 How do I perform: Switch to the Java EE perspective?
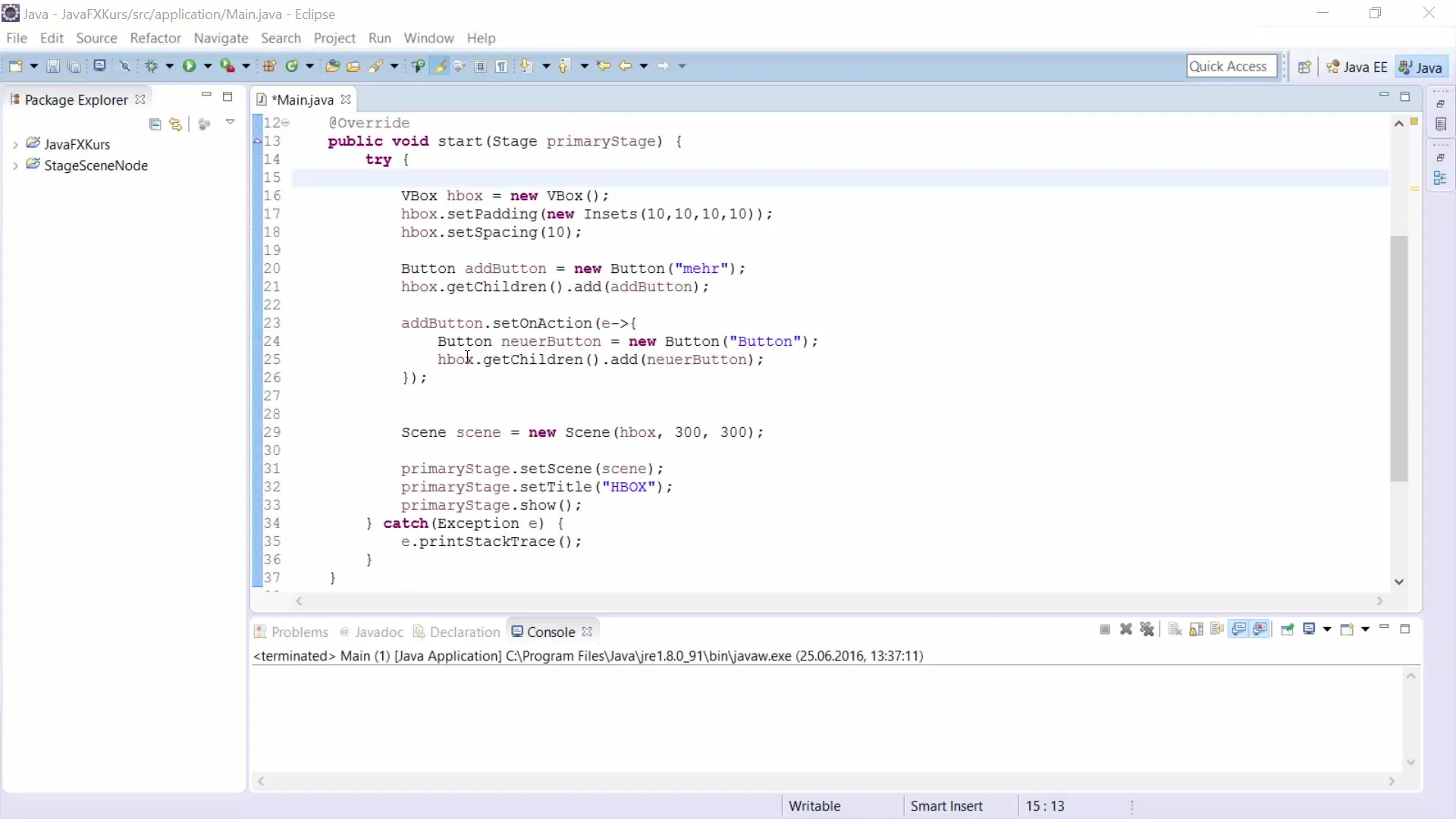coord(1357,67)
